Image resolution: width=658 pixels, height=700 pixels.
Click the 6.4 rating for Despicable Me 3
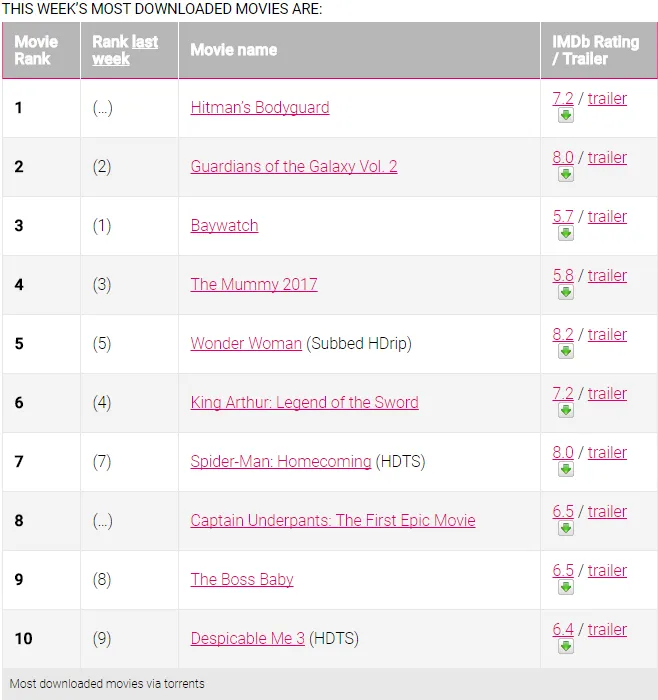[x=563, y=629]
